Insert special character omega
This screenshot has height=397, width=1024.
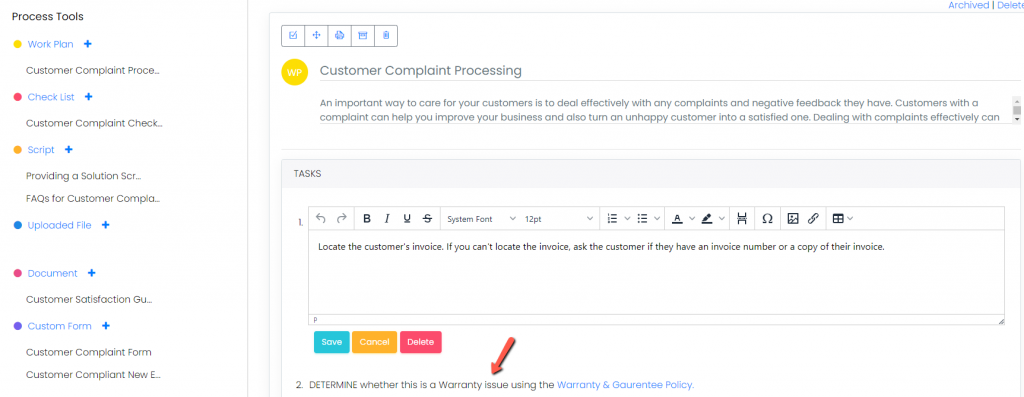click(x=767, y=219)
